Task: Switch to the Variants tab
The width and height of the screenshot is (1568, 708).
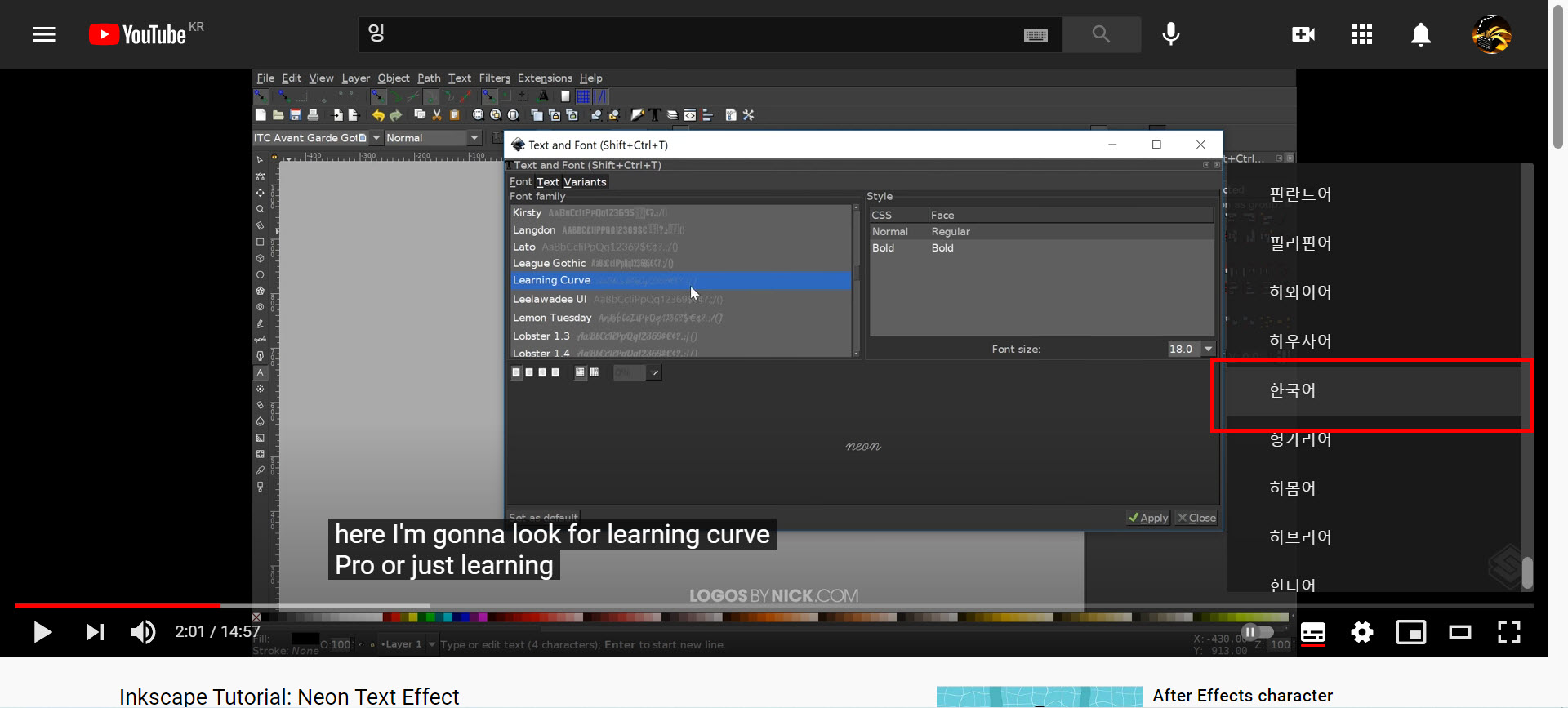Action: [x=585, y=182]
